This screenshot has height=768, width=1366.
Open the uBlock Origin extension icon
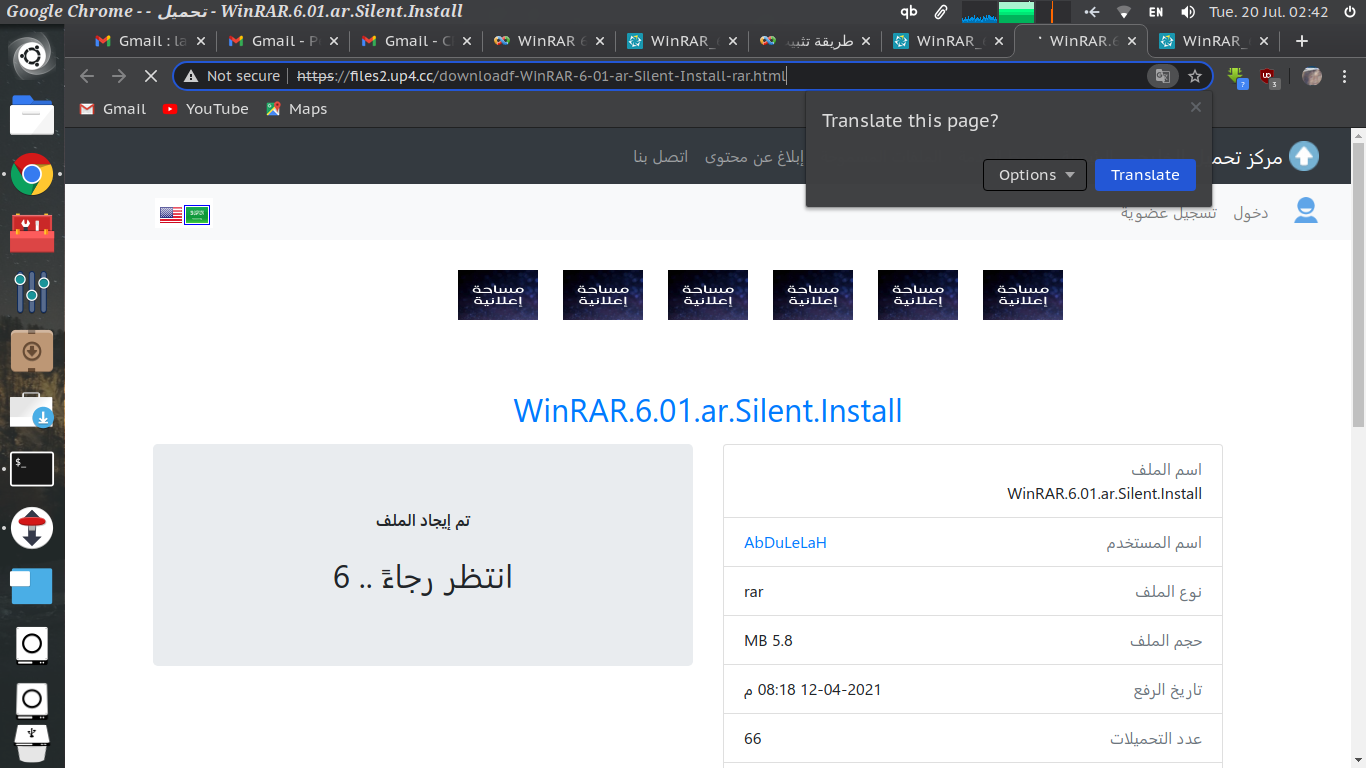[x=1269, y=77]
